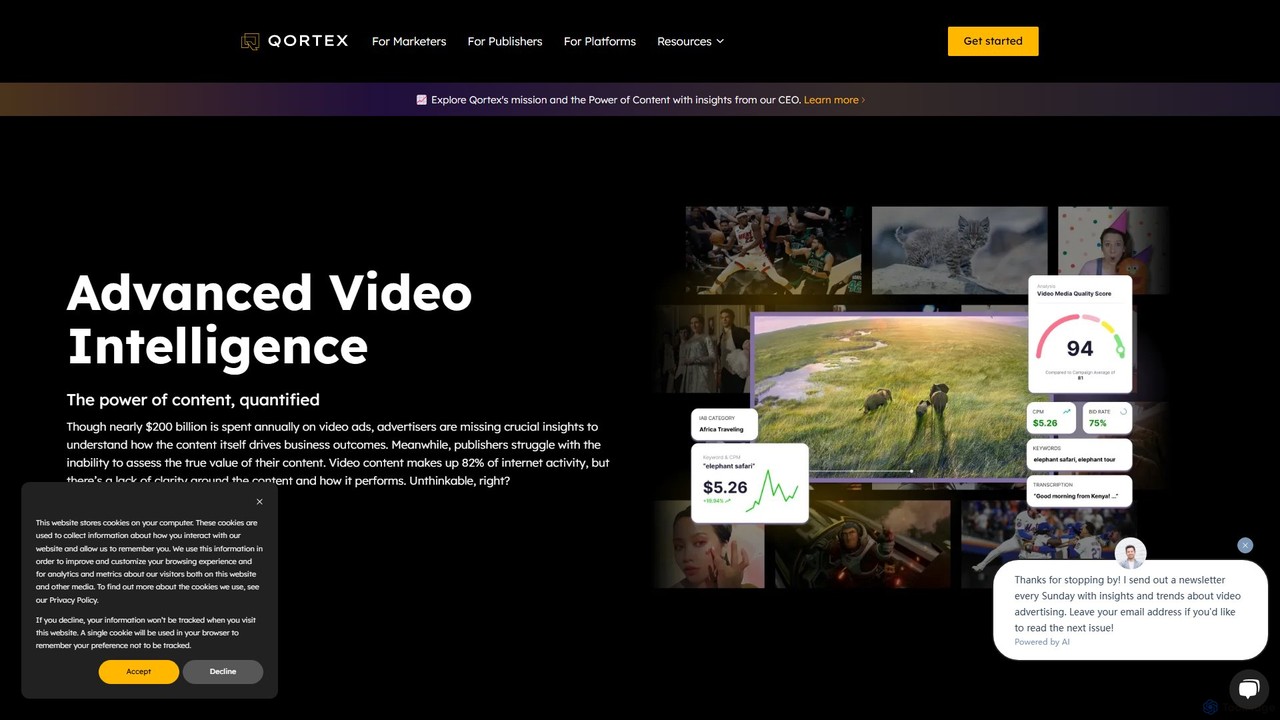This screenshot has height=720, width=1280.
Task: Expand the Resources dropdown menu
Action: pos(690,41)
